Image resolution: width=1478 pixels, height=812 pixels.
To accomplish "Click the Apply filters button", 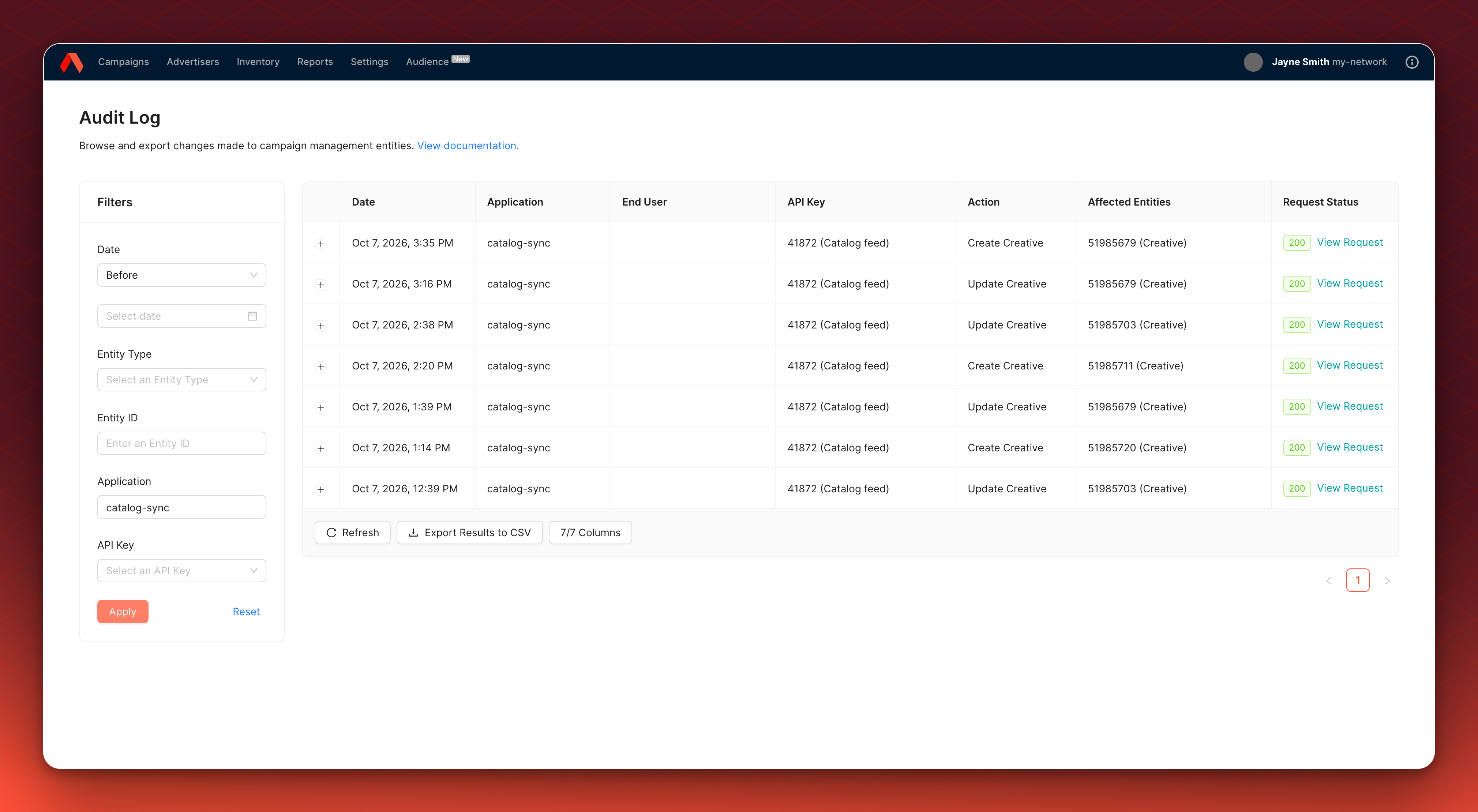I will click(123, 611).
